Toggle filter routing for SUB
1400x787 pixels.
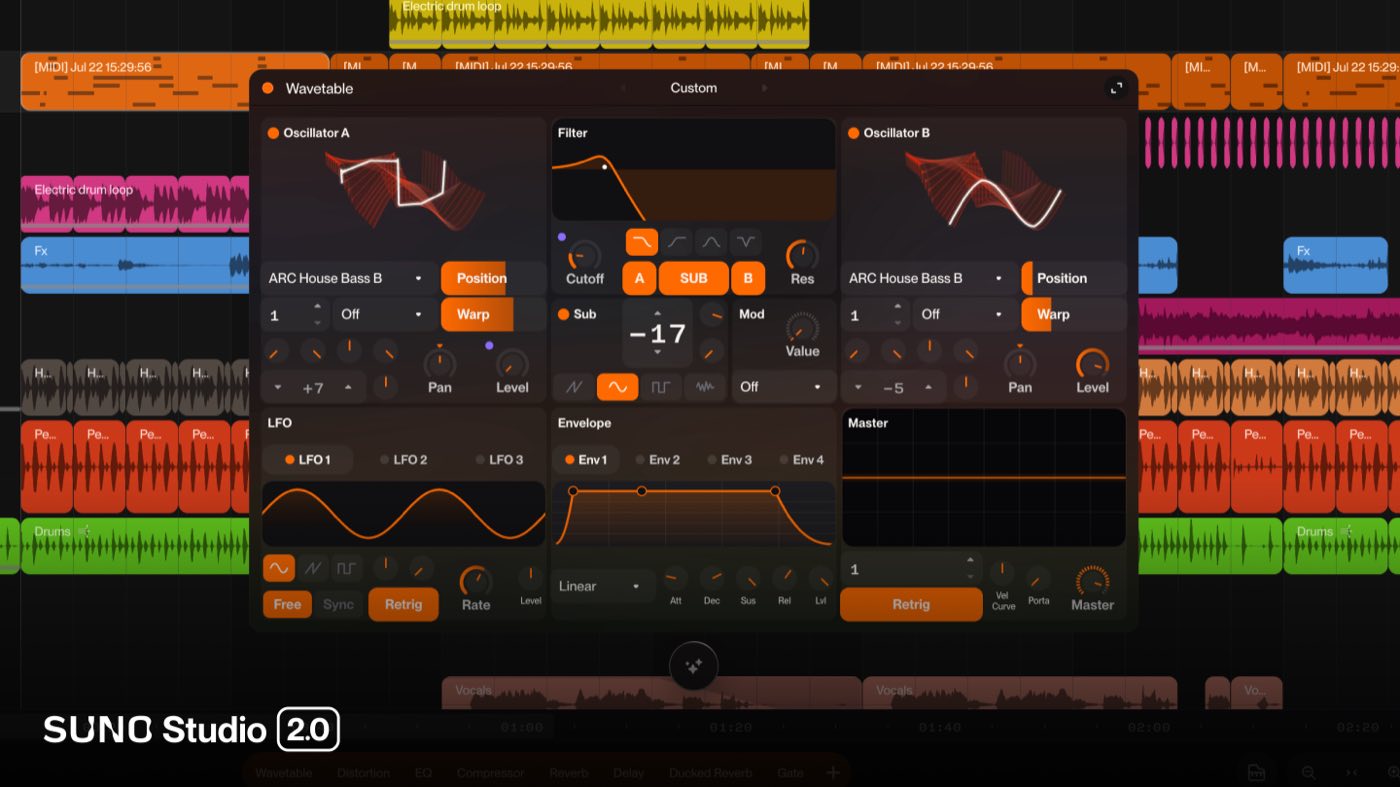693,278
